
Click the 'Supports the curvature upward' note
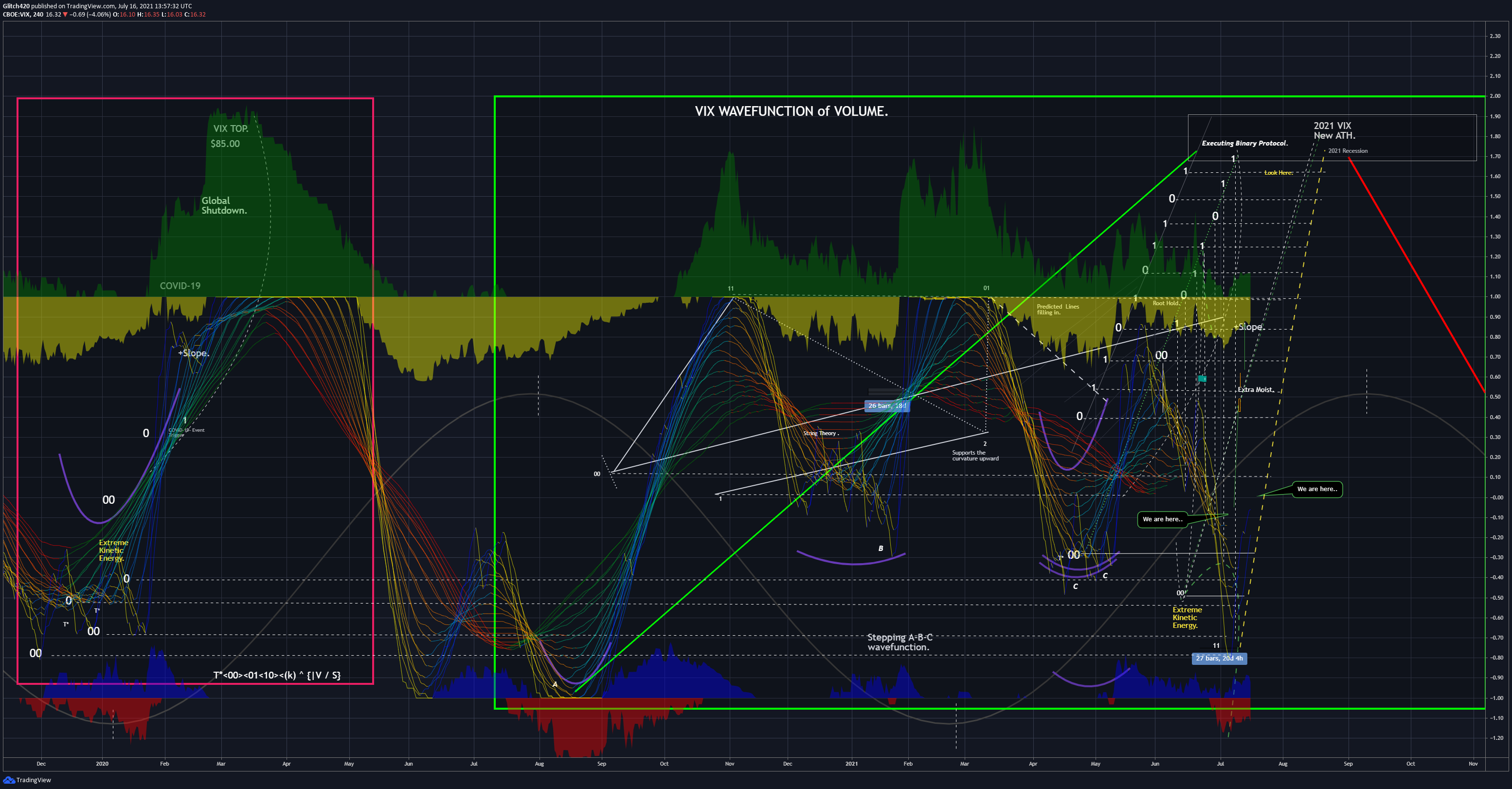click(975, 456)
